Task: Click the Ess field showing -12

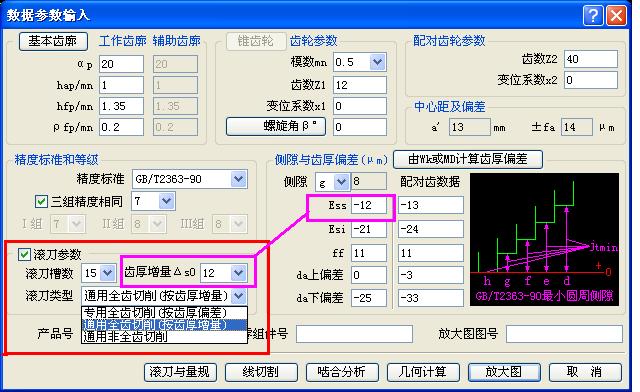Action: (x=369, y=205)
